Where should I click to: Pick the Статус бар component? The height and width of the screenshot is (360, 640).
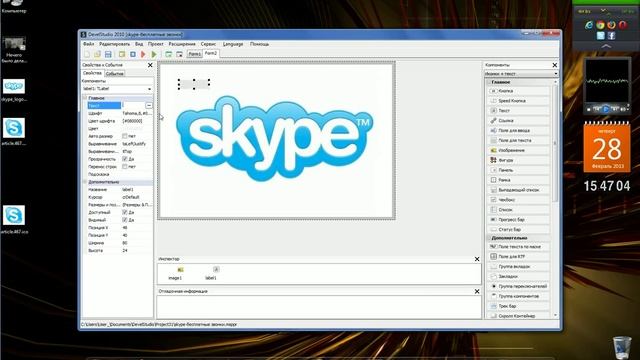point(518,229)
